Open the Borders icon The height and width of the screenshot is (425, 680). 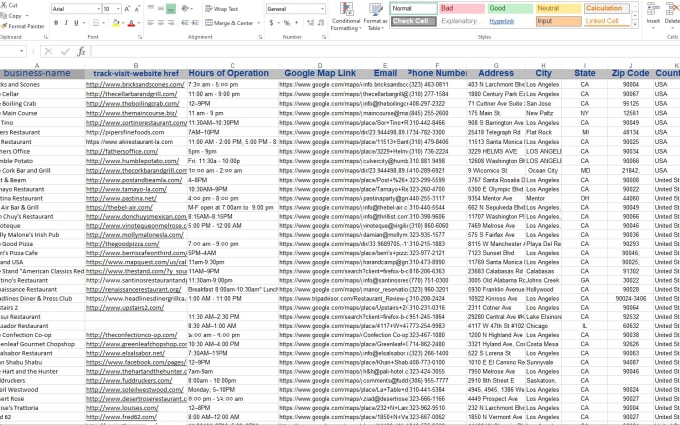pos(96,23)
